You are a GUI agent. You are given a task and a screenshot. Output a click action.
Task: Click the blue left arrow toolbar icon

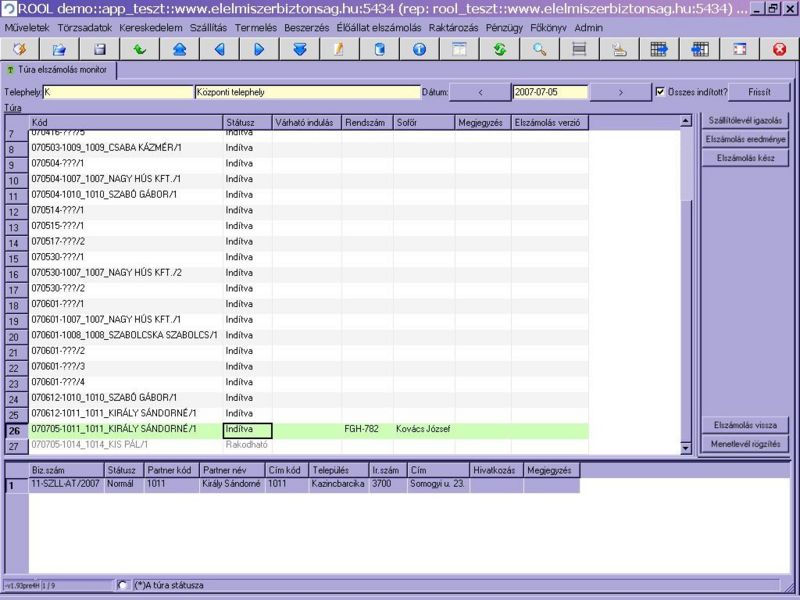[x=219, y=49]
